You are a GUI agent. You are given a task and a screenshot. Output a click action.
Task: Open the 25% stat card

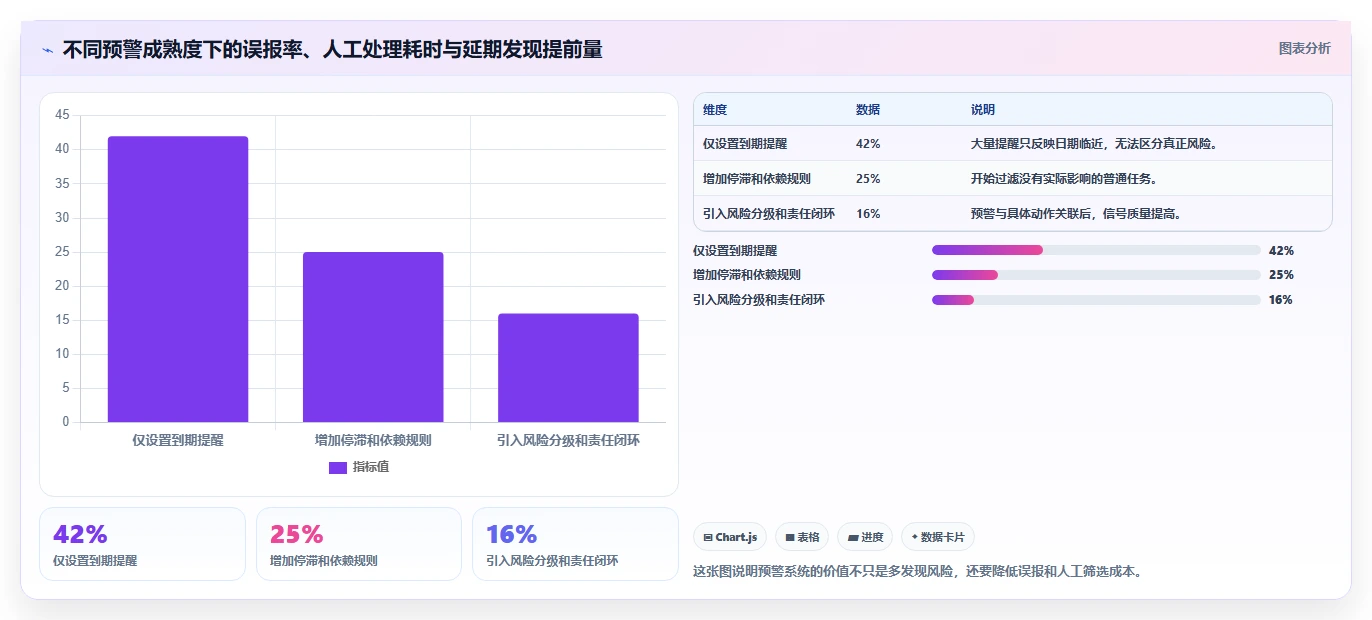coord(359,544)
